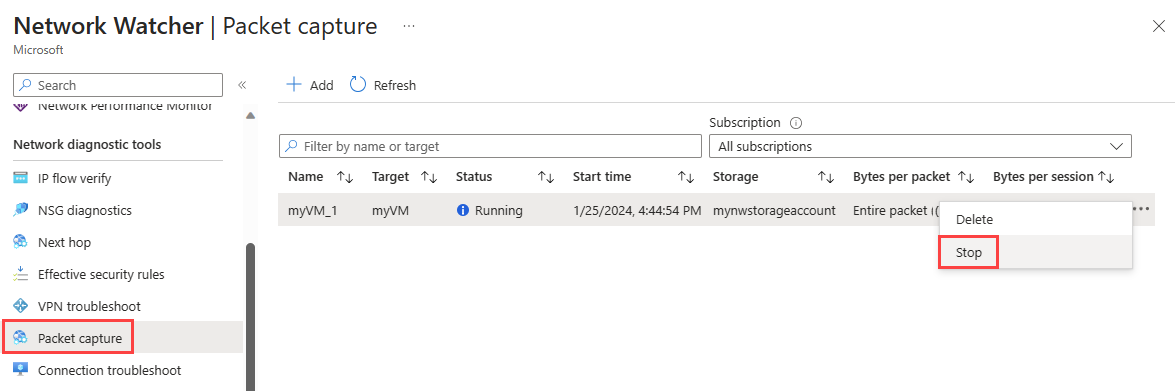Click the sidebar scrollbar up arrow
The height and width of the screenshot is (391, 1175).
click(250, 115)
